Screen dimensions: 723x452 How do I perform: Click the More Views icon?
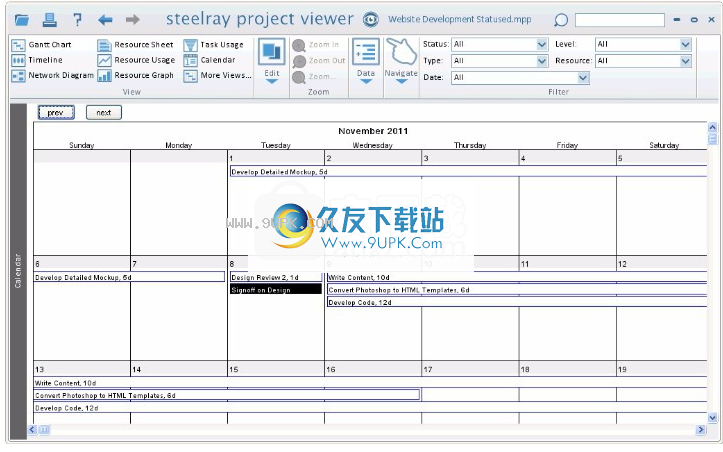tap(190, 75)
